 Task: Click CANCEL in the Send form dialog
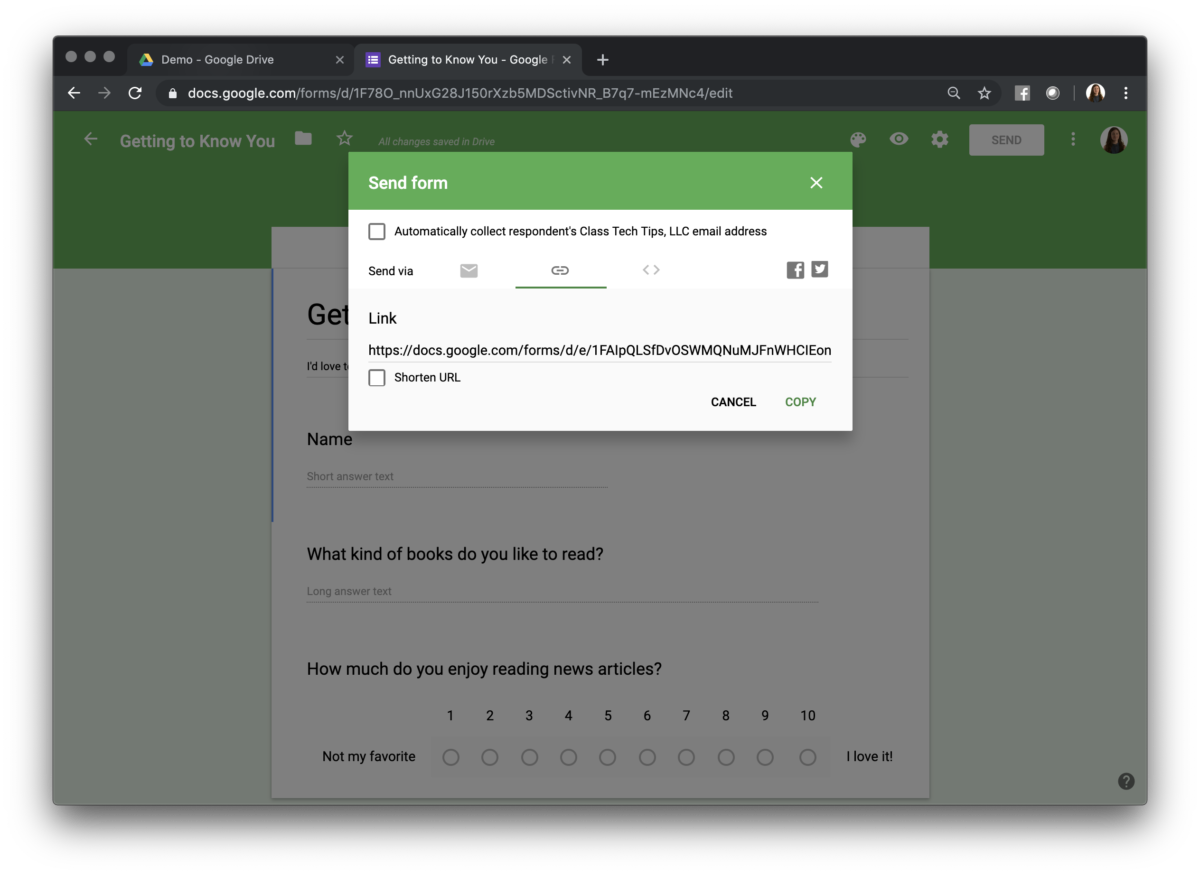pyautogui.click(x=733, y=402)
